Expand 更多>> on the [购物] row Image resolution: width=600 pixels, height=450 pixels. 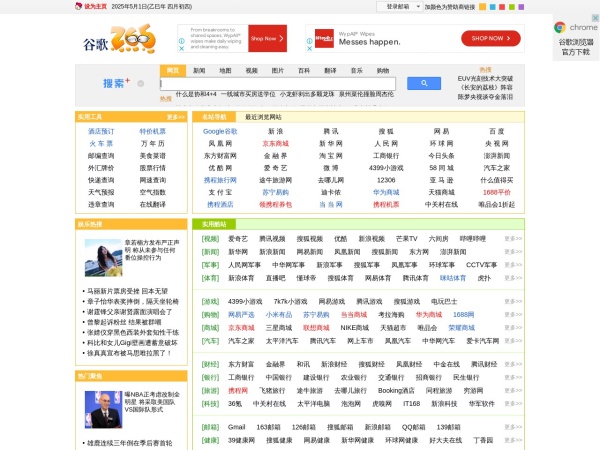click(513, 314)
